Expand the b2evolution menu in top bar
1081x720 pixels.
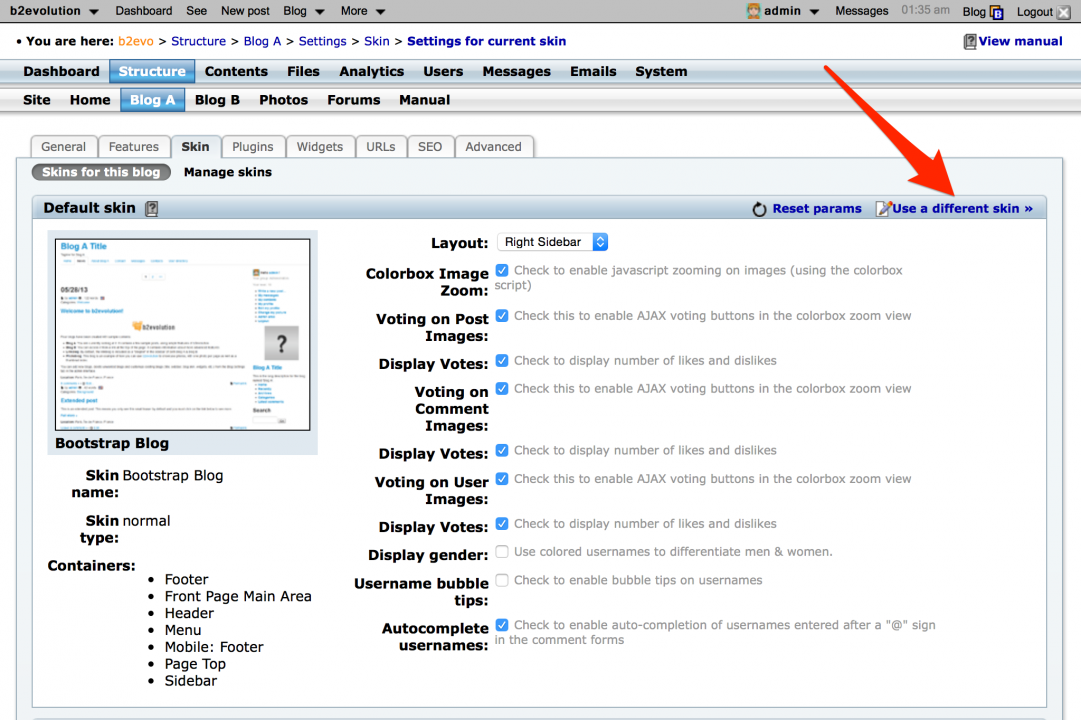coord(54,11)
